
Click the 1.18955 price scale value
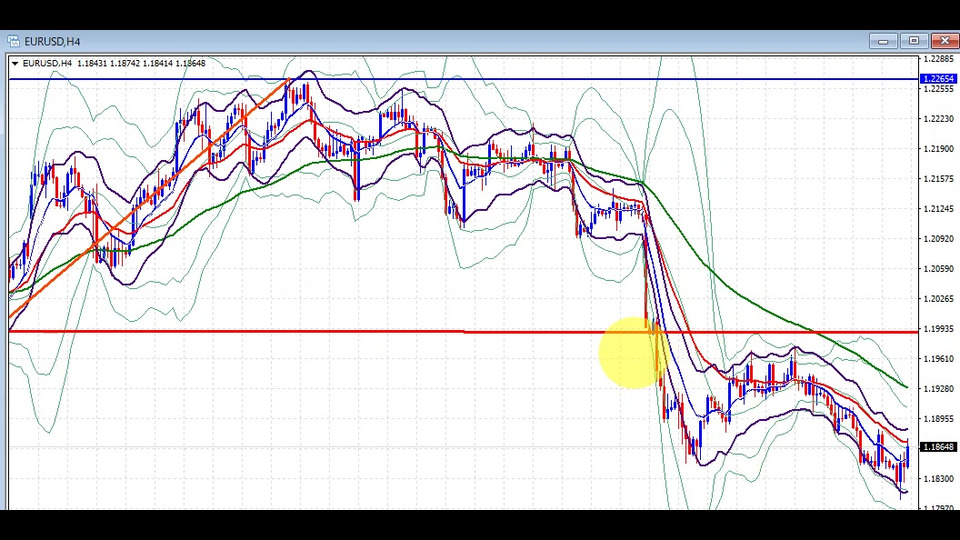click(939, 419)
